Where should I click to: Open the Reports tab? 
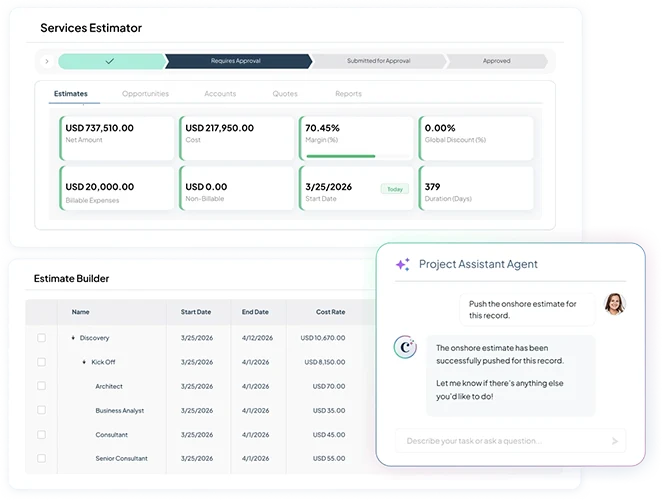[x=348, y=94]
